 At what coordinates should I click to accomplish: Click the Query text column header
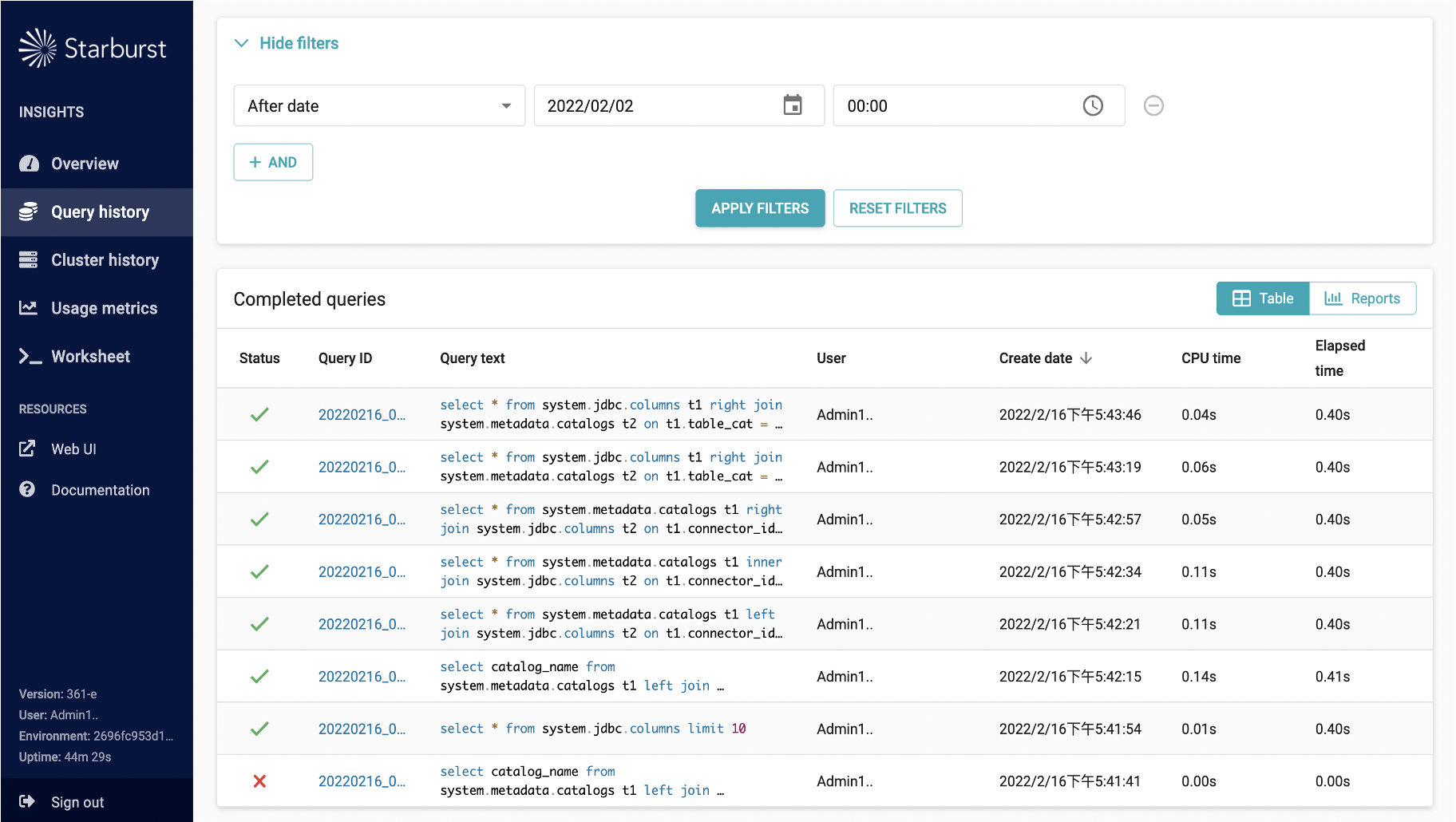click(473, 358)
